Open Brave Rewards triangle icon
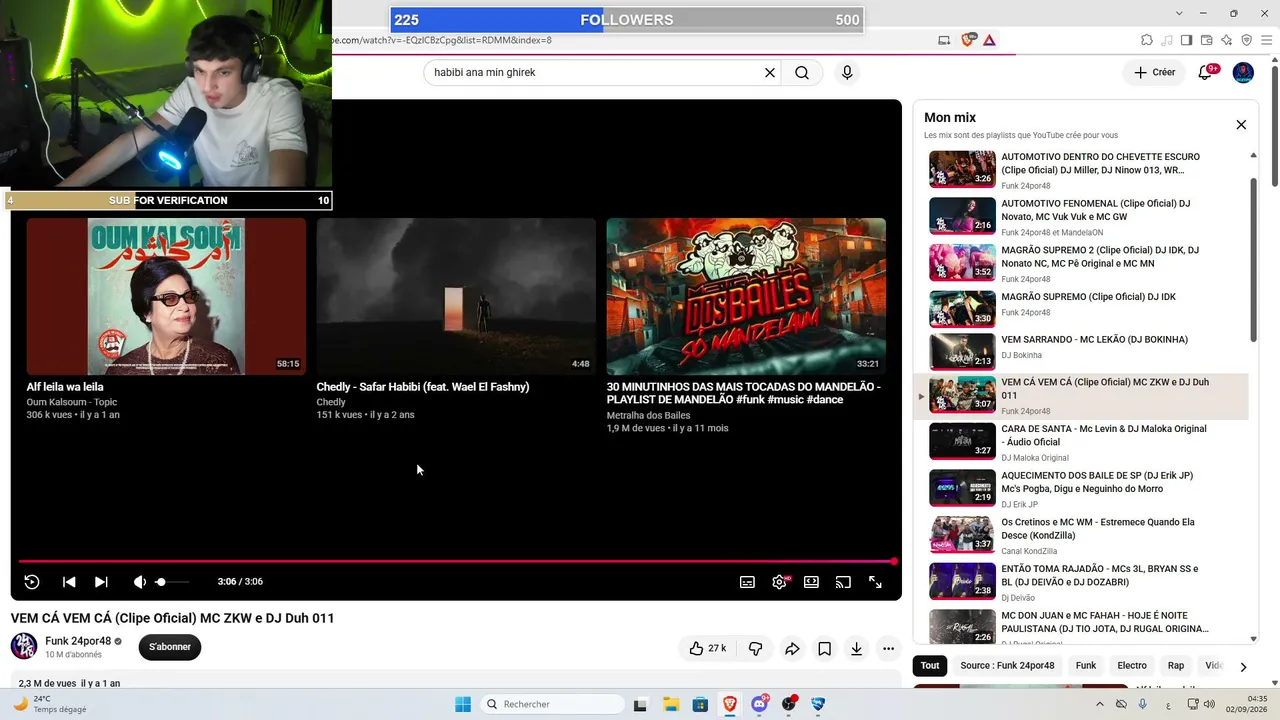This screenshot has width=1280, height=720. [989, 40]
